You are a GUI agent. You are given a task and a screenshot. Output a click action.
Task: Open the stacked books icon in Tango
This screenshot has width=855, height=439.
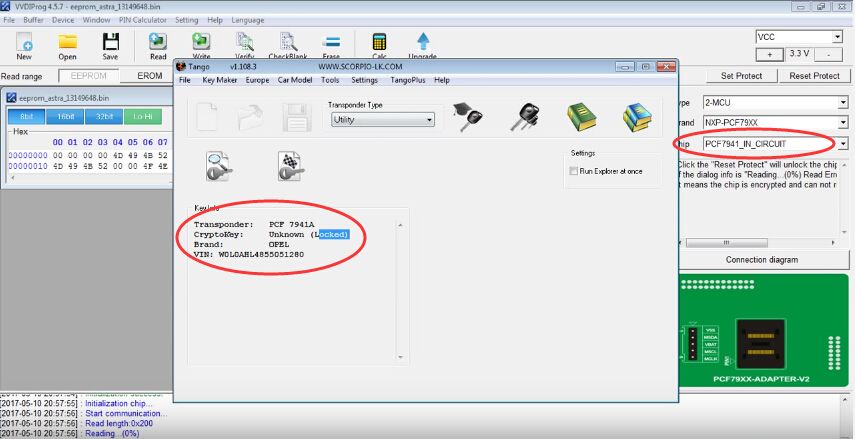tap(637, 117)
